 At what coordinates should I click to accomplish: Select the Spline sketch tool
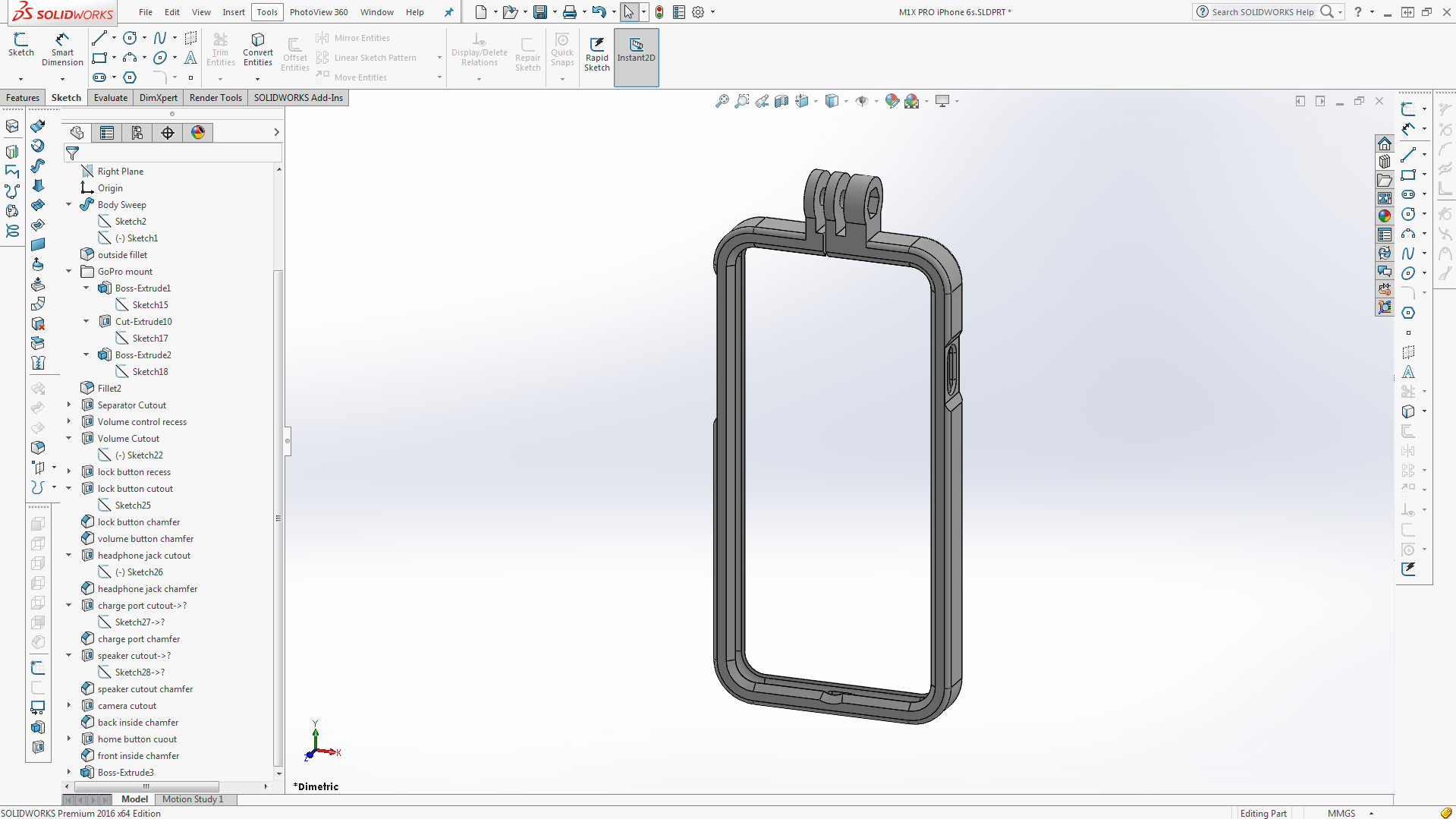[x=160, y=38]
